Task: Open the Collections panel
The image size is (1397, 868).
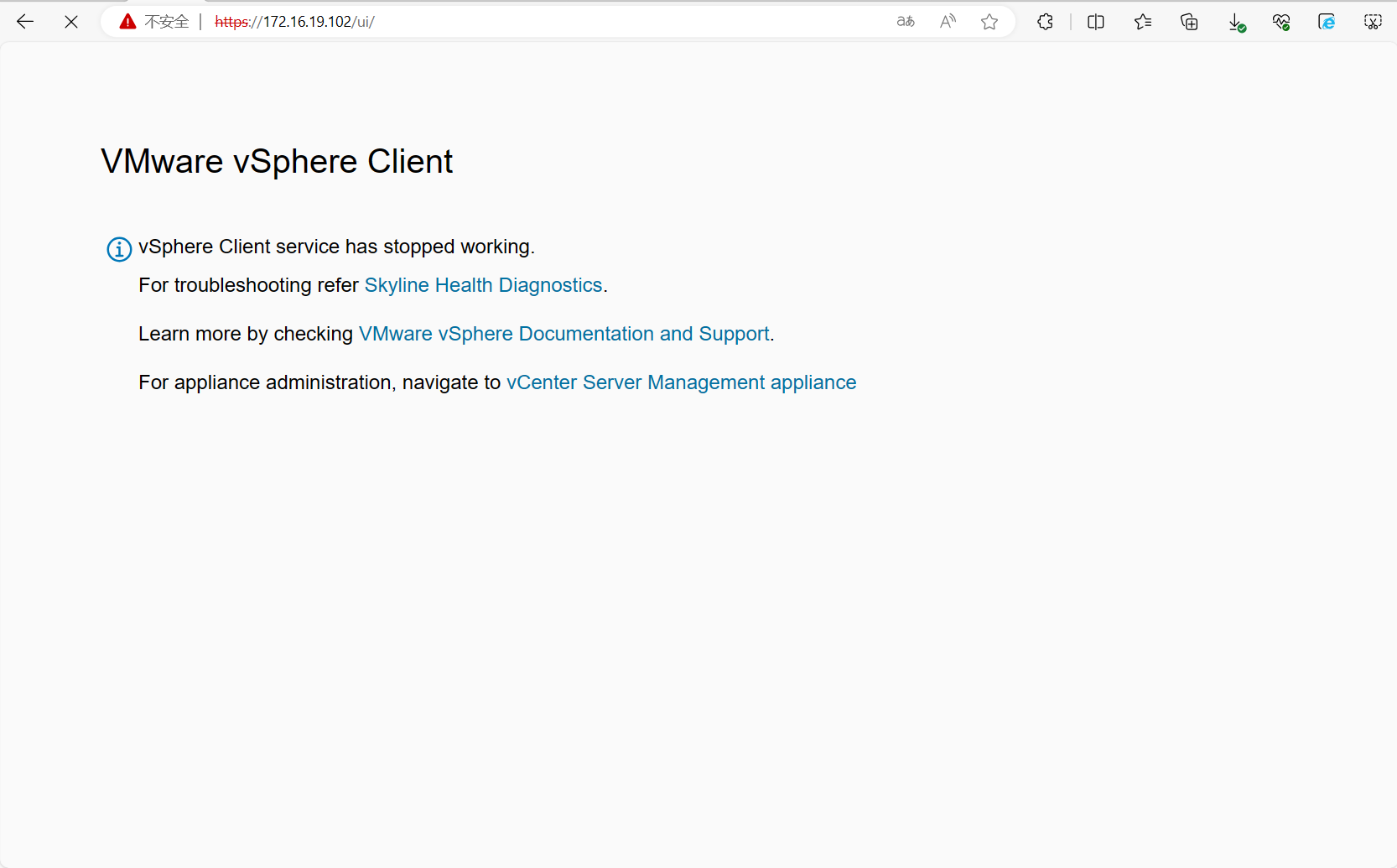Action: tap(1189, 22)
